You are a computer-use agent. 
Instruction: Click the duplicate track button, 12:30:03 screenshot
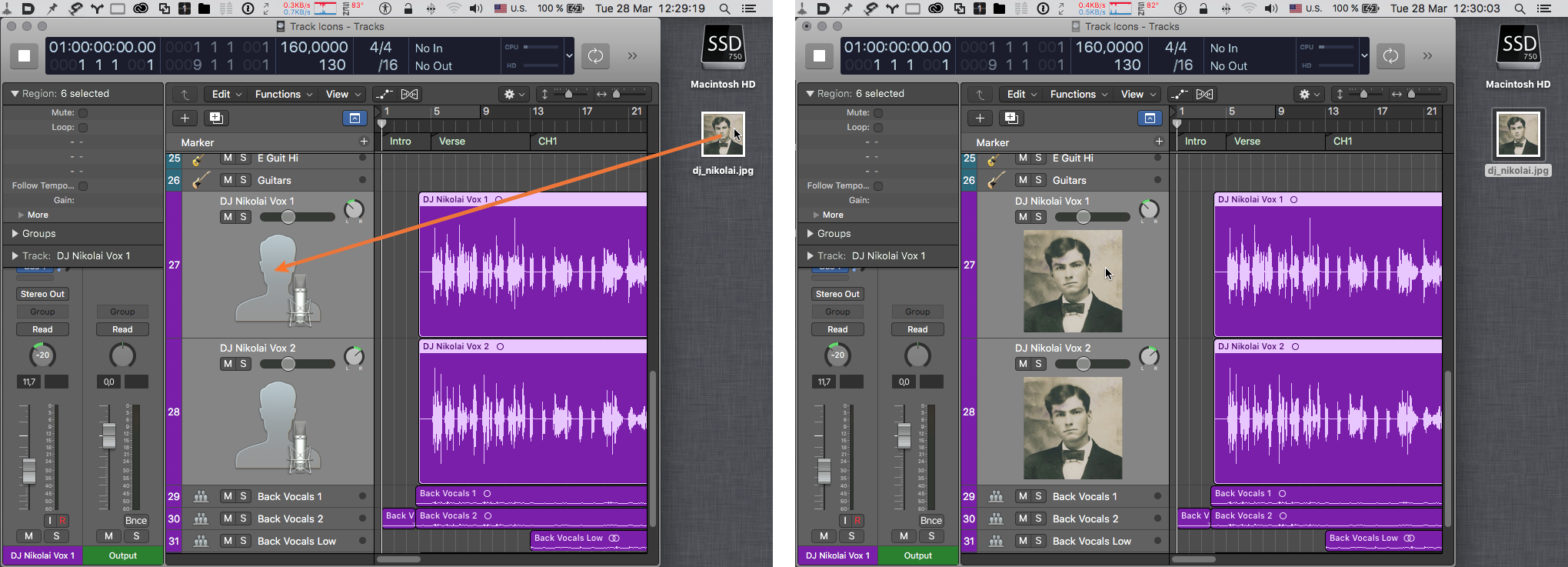coord(1011,118)
